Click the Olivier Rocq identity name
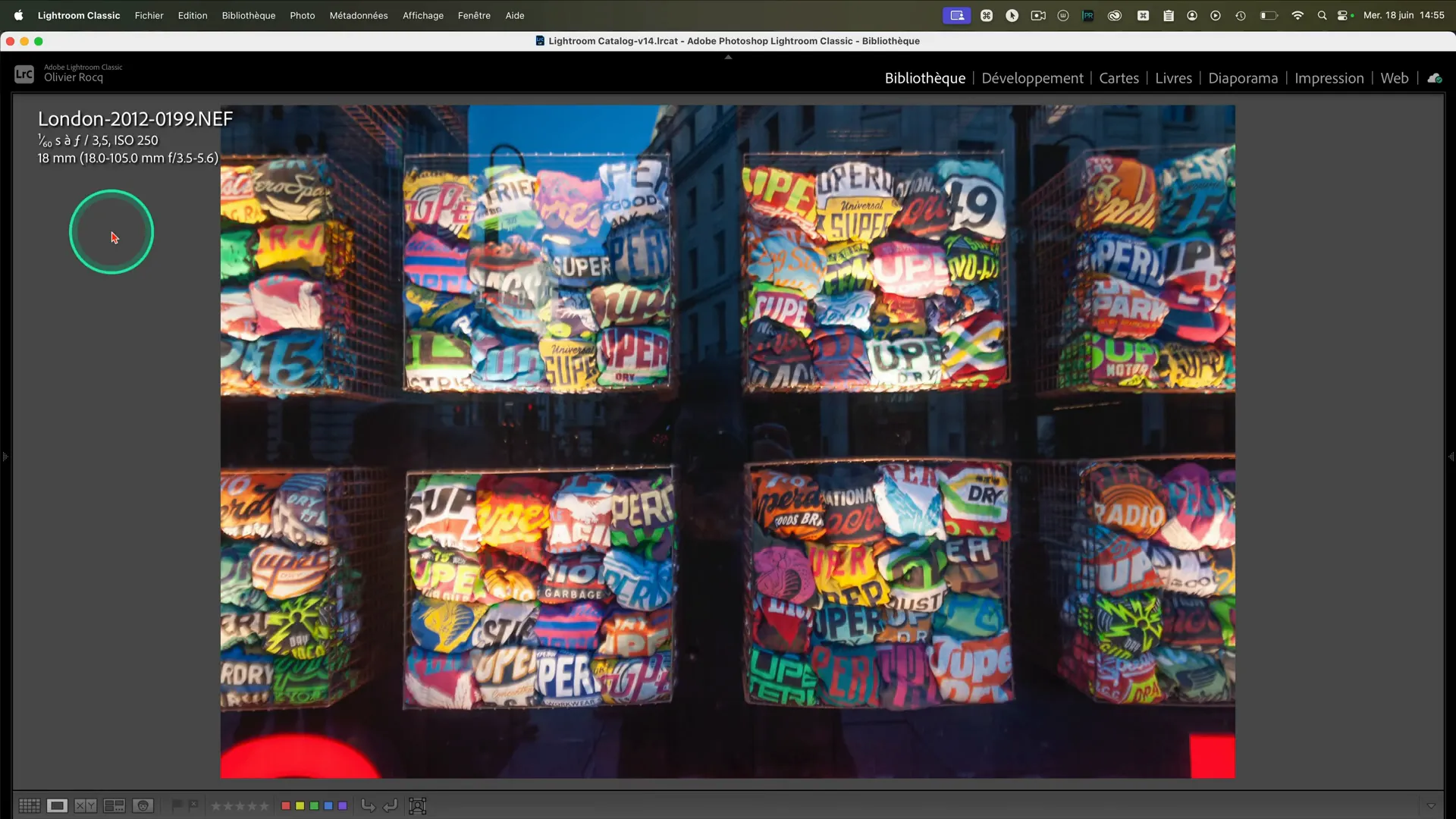 74,77
